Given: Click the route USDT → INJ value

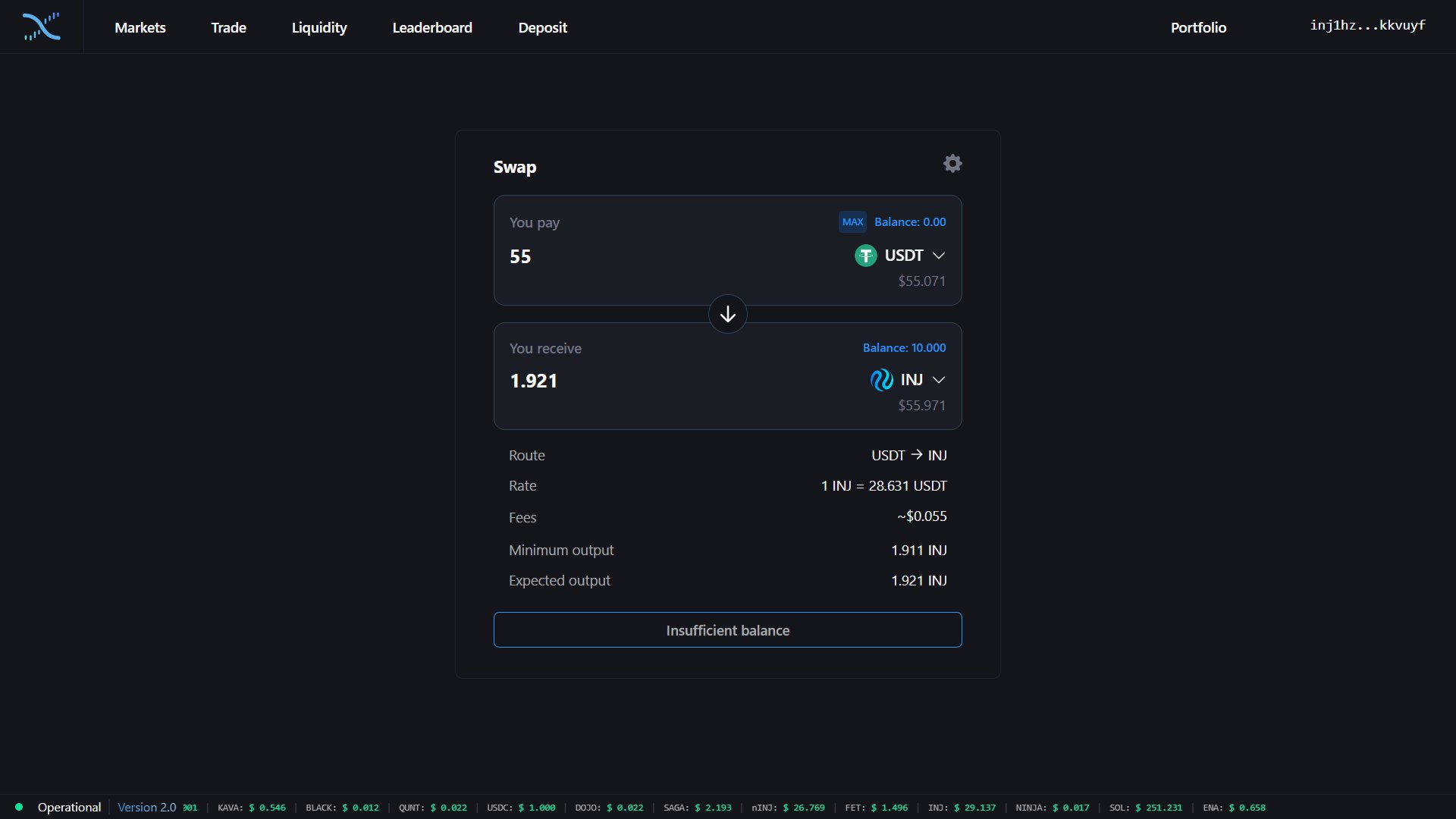Looking at the screenshot, I should click(x=909, y=455).
